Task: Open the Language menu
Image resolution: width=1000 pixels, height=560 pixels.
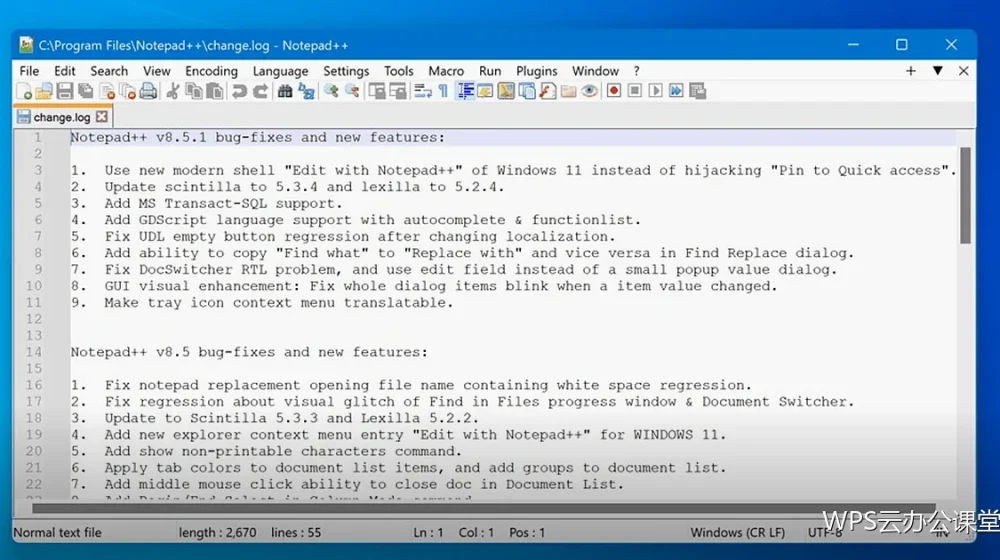Action: pos(280,71)
